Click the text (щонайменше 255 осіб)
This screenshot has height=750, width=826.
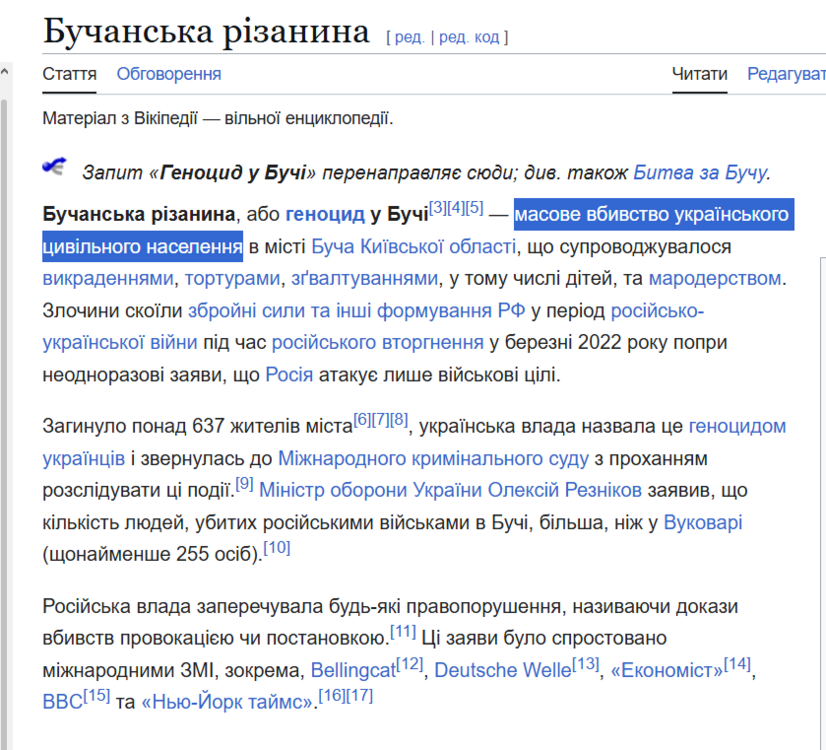click(x=152, y=554)
